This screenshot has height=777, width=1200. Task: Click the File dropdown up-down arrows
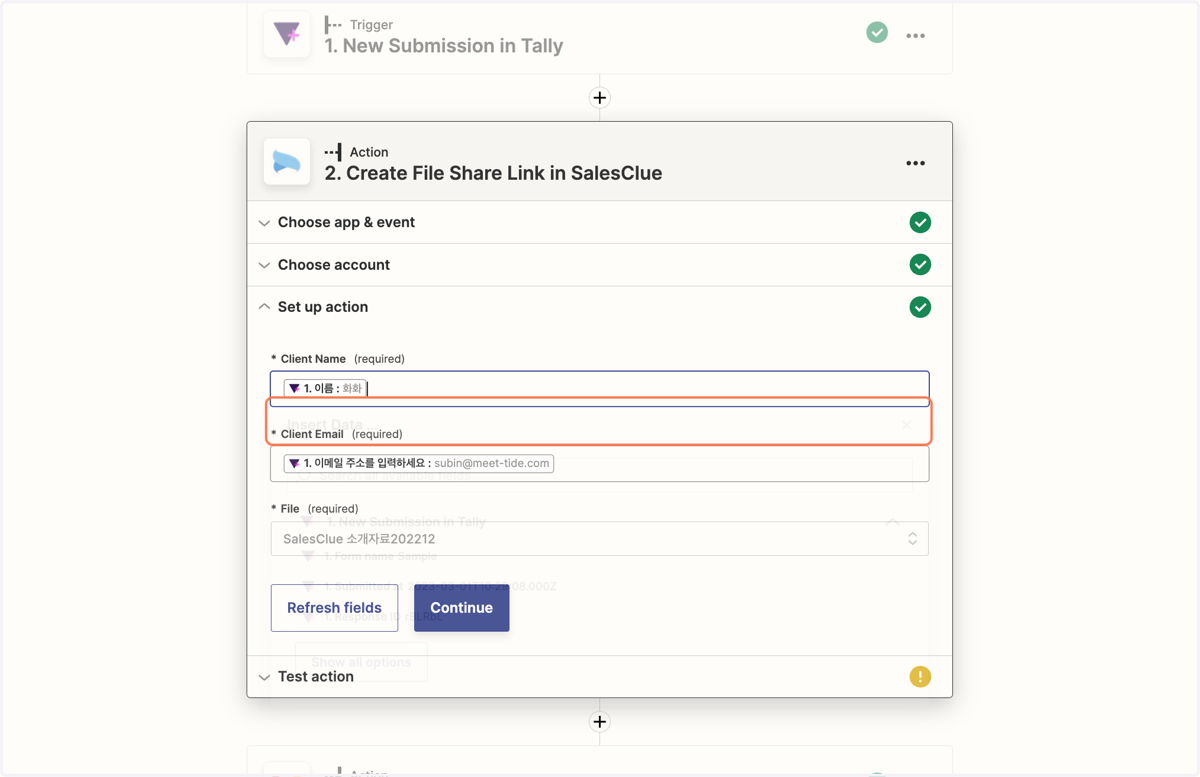[912, 539]
